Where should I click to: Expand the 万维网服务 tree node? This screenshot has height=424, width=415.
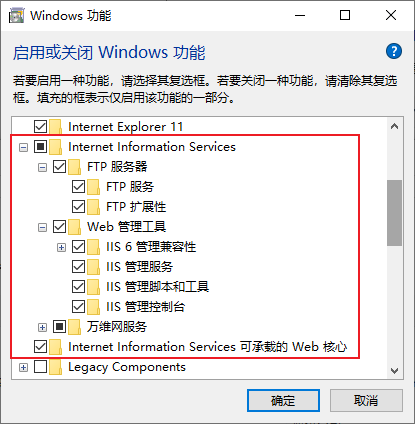point(42,327)
